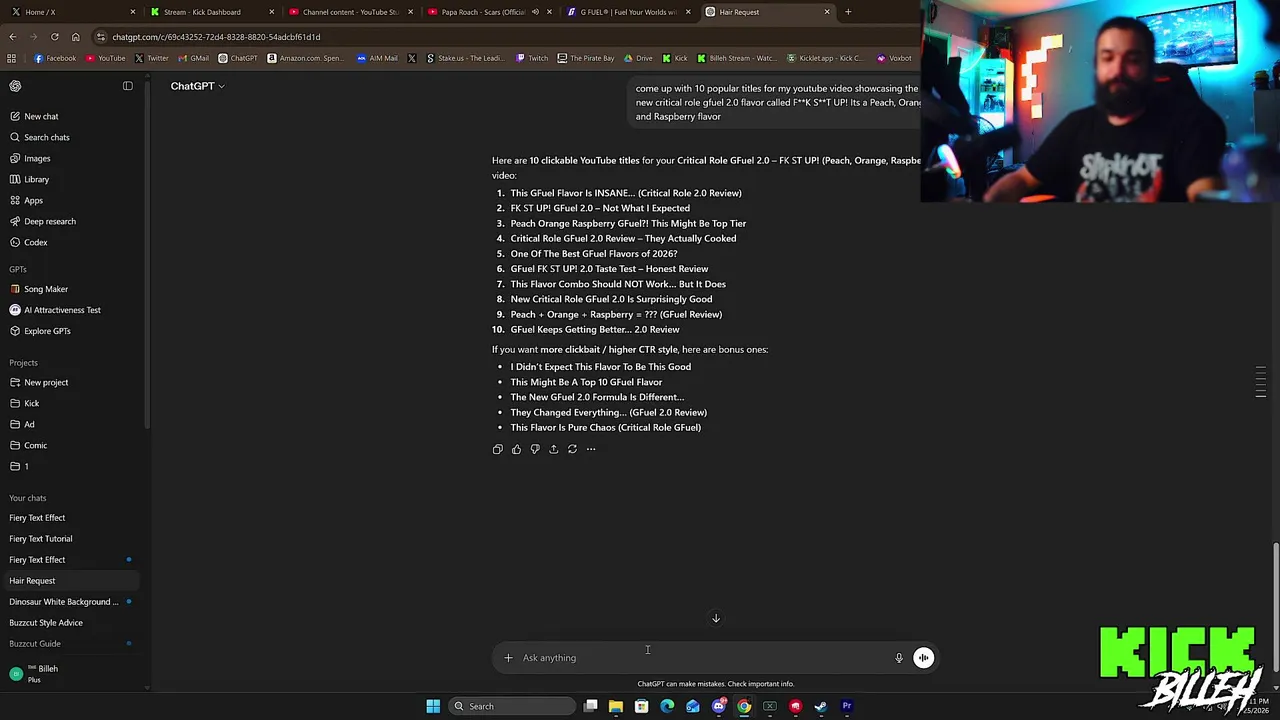Click the microphone dictate icon

click(x=898, y=658)
